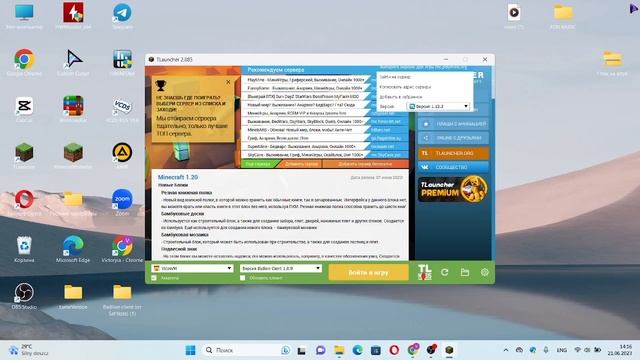Select the 'Add server' orange tab
The height and width of the screenshot is (360, 640).
click(301, 164)
